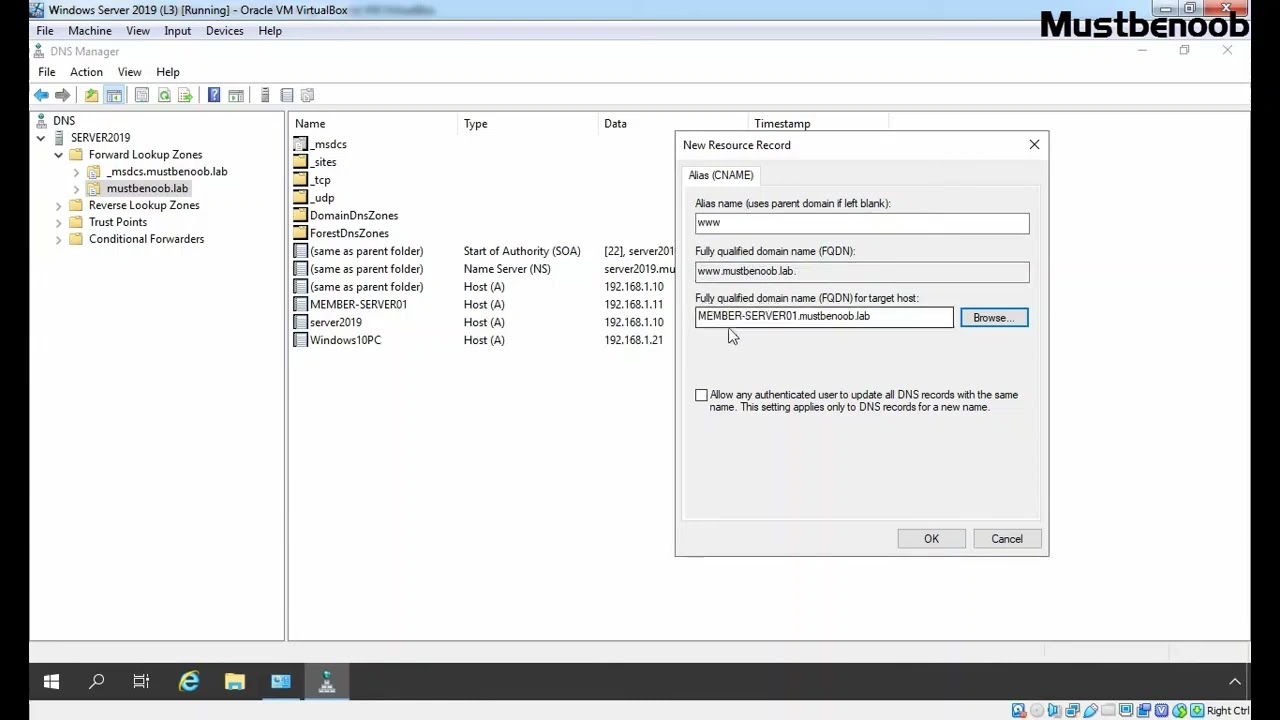Open Help via blue question mark icon
The width and height of the screenshot is (1280, 720).
pyautogui.click(x=213, y=95)
